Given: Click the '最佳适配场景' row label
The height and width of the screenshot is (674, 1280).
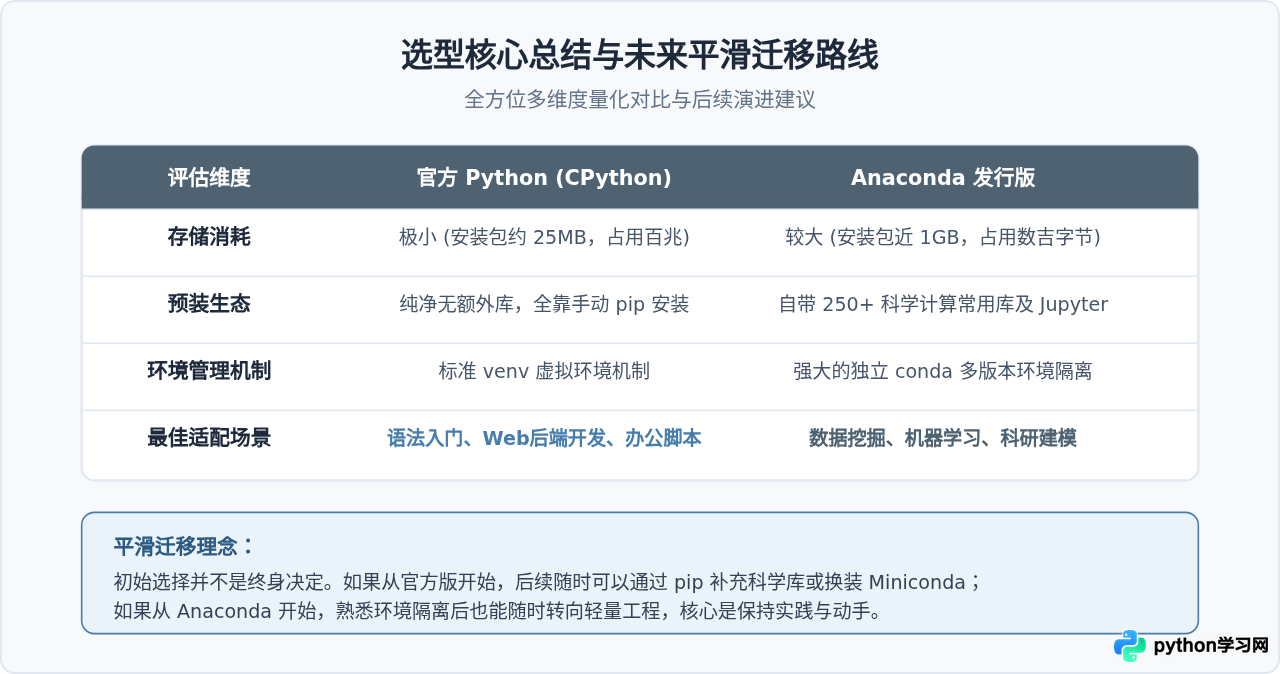Looking at the screenshot, I should coord(209,438).
